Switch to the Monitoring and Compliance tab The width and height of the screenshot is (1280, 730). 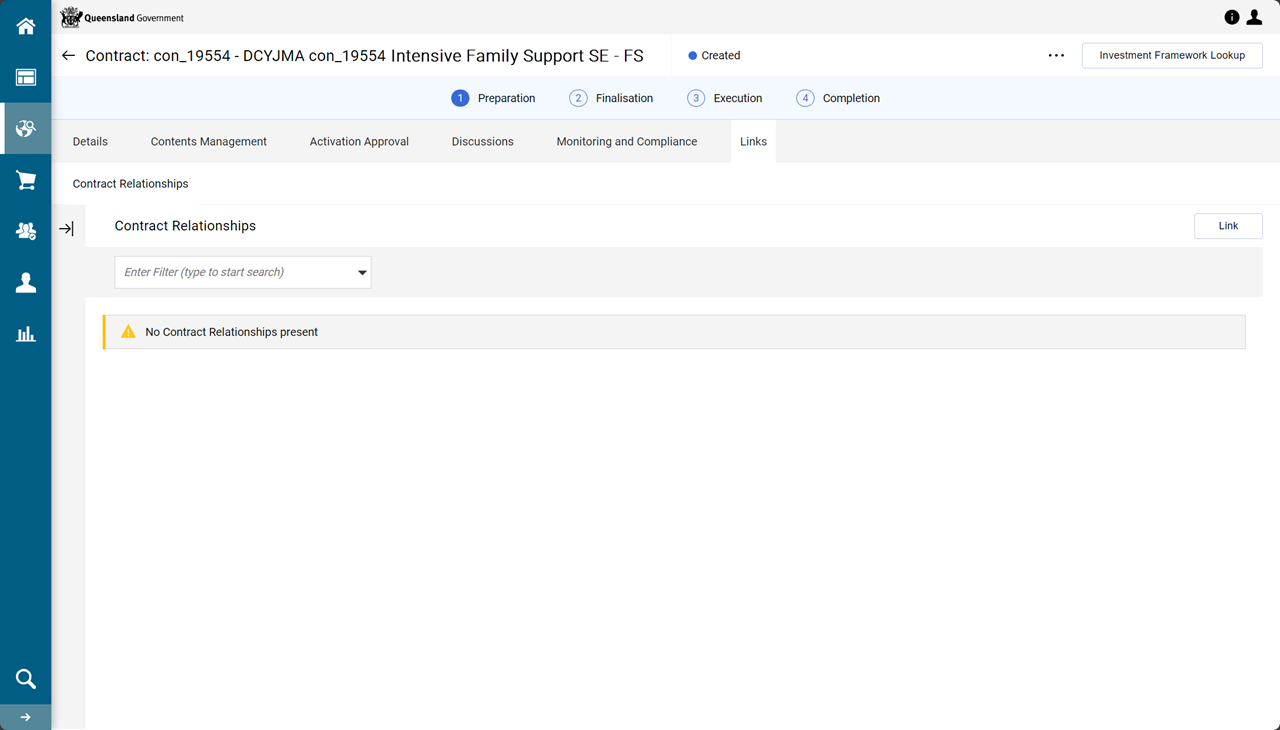coord(627,141)
